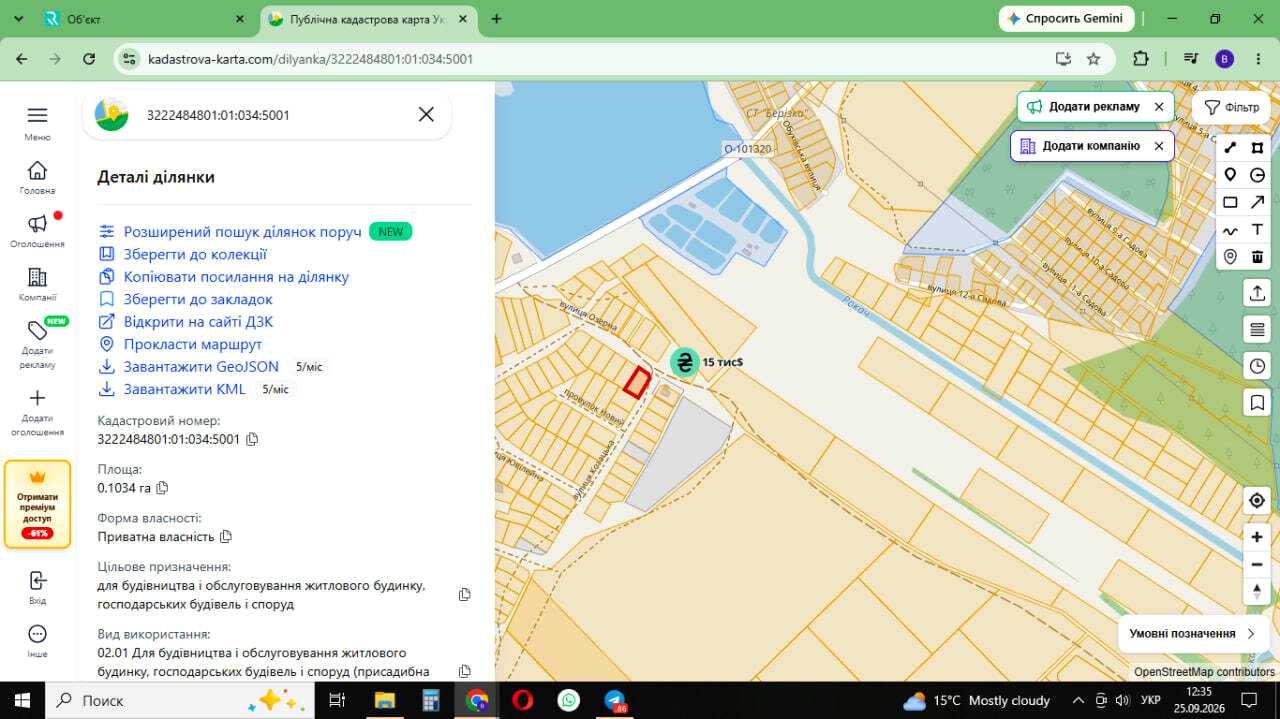Open the map history clock button
Image resolution: width=1280 pixels, height=719 pixels.
(1257, 366)
